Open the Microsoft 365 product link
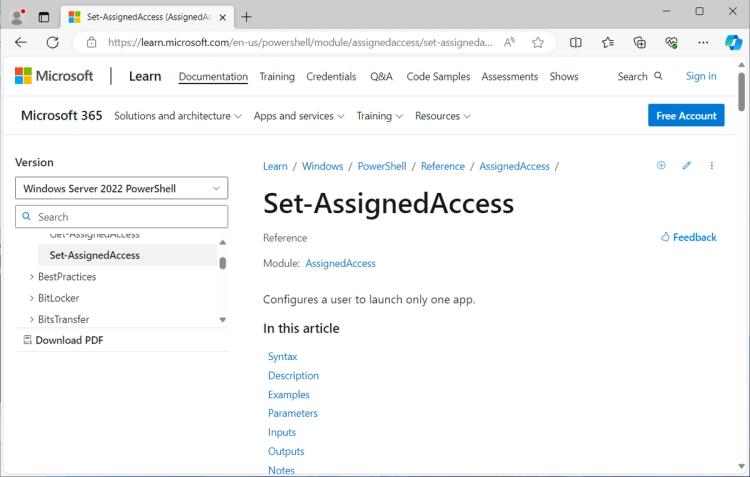Screen dimensions: 750x477 [x=62, y=116]
